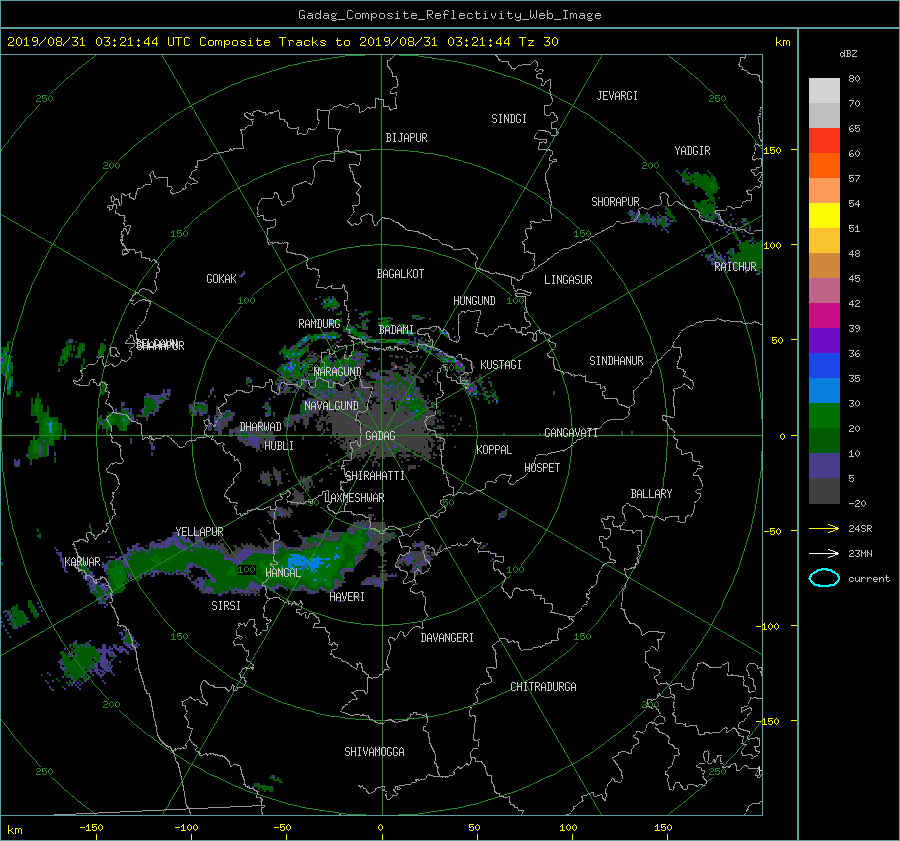Click the HOSPET city label

point(542,468)
